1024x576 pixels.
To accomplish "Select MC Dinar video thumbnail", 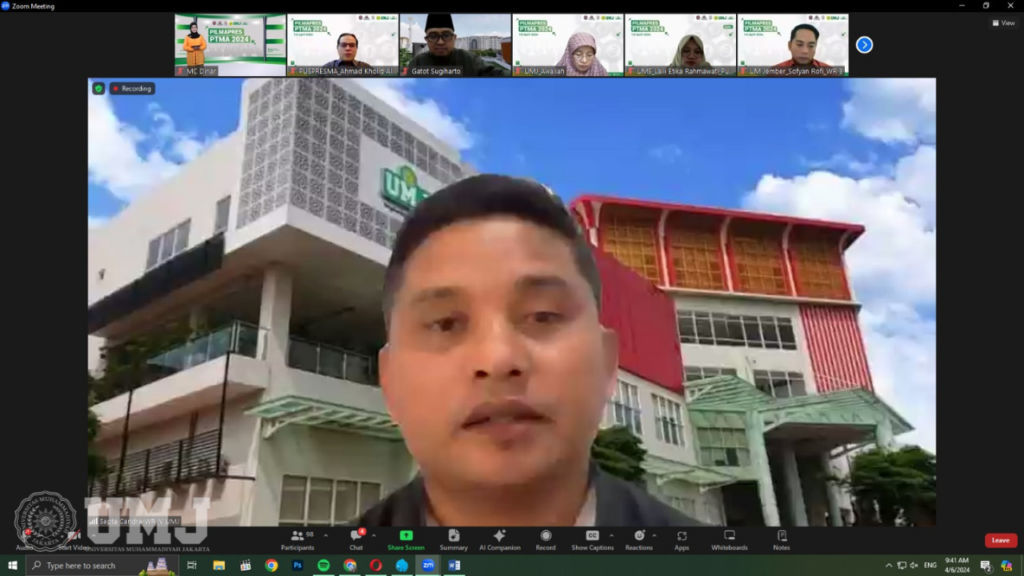I will pos(230,45).
